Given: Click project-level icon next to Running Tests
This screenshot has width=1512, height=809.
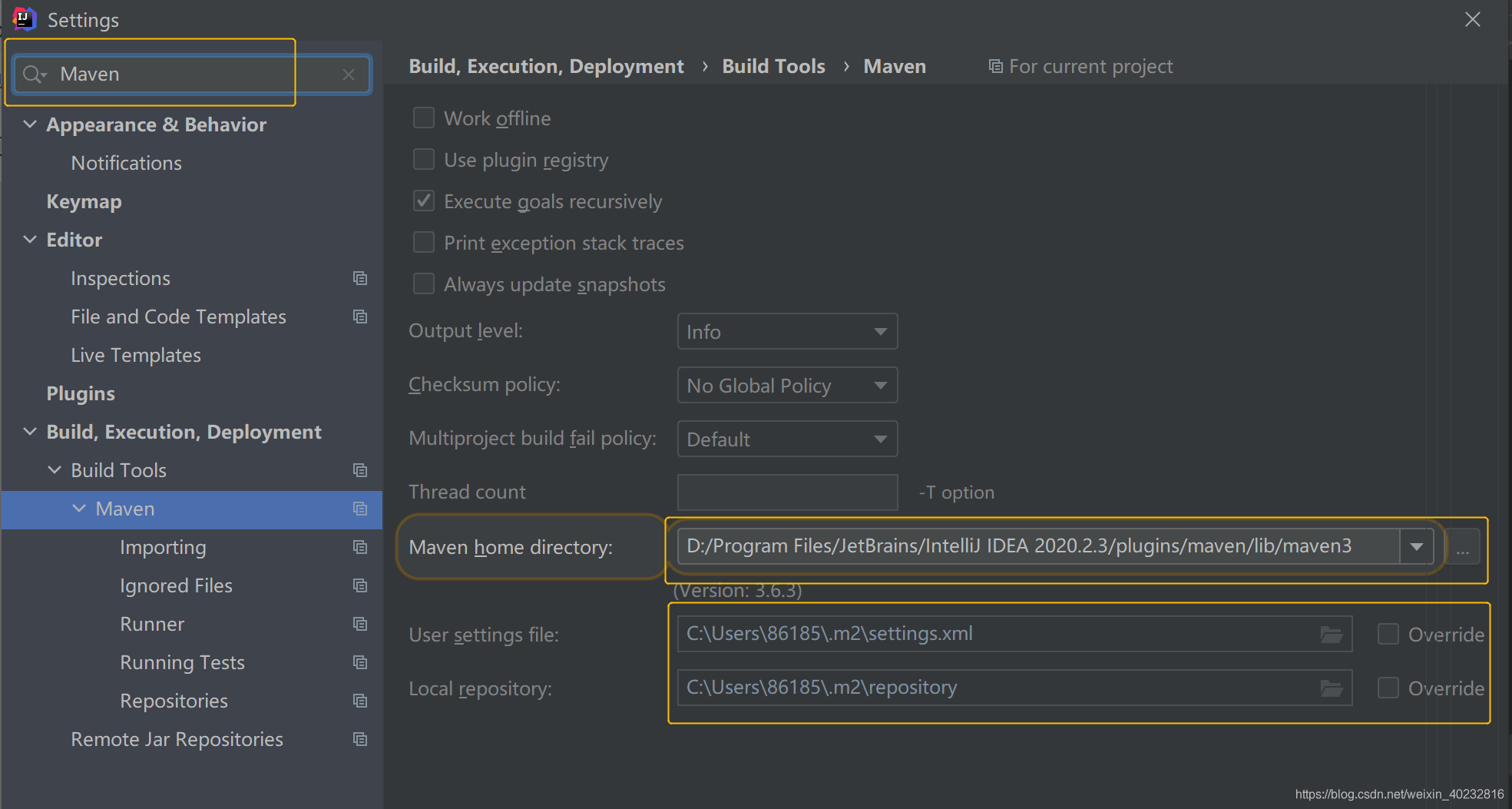Looking at the screenshot, I should [x=360, y=662].
